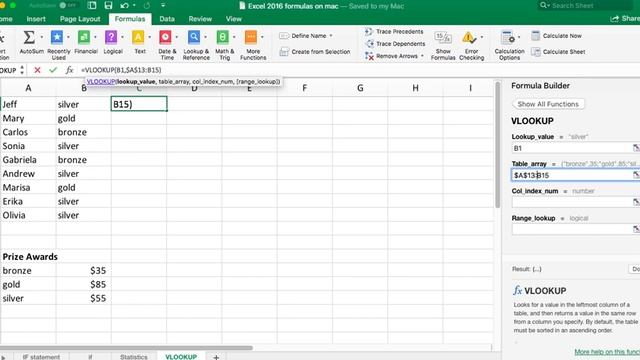Open the Math & Trig functions icon
The width and height of the screenshot is (640, 360).
coord(222,38)
